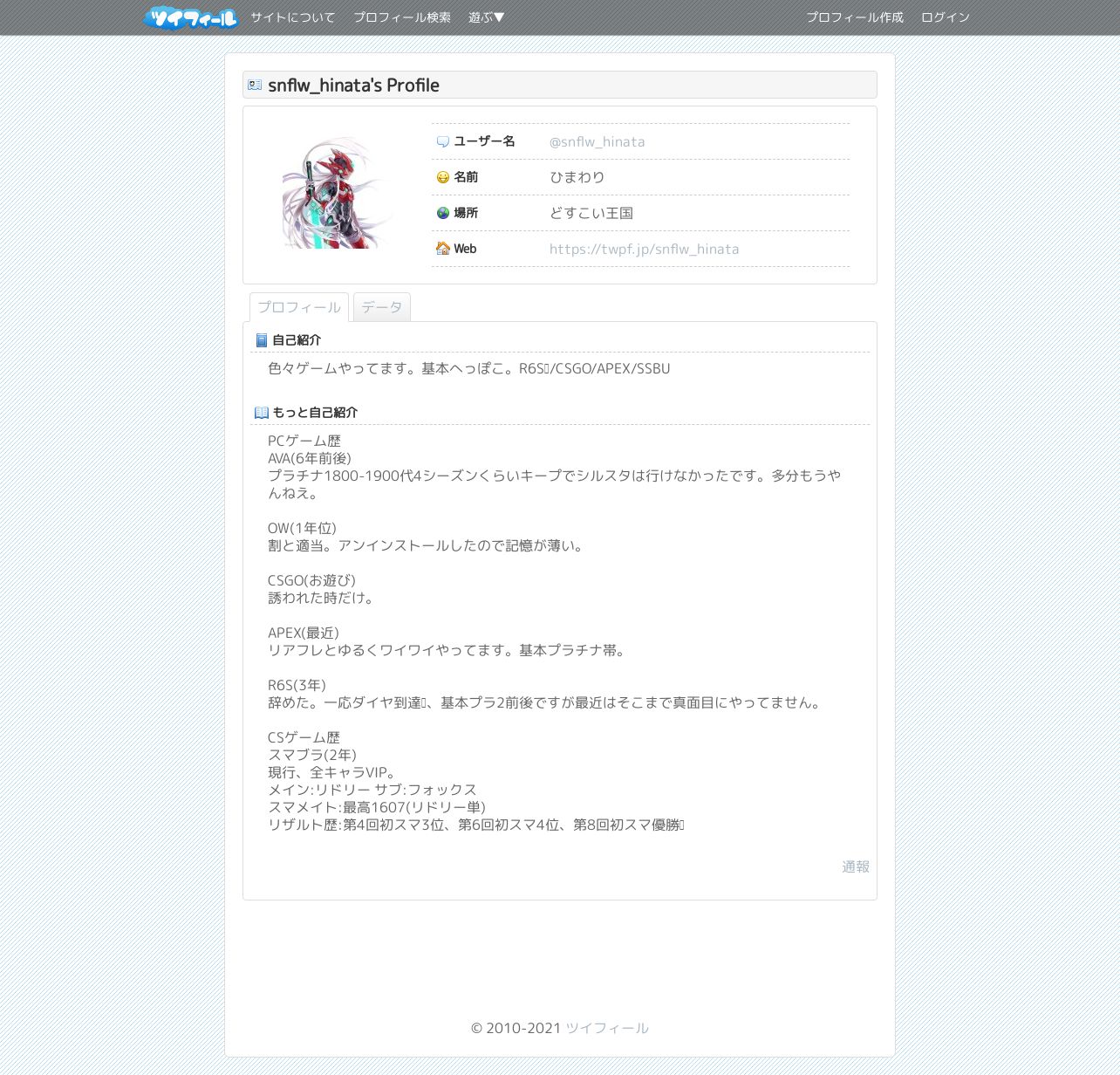Image resolution: width=1120 pixels, height=1075 pixels.
Task: Click the メイン:リドリー サブ:フォックス line
Action: (x=372, y=790)
